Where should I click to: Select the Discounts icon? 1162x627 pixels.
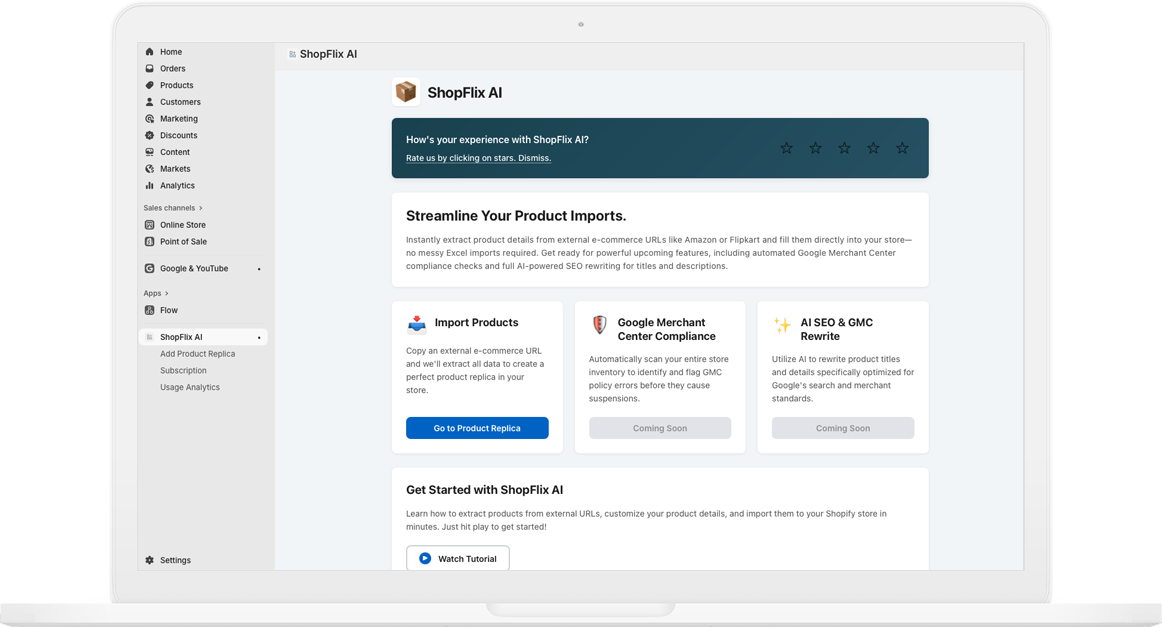pyautogui.click(x=150, y=135)
